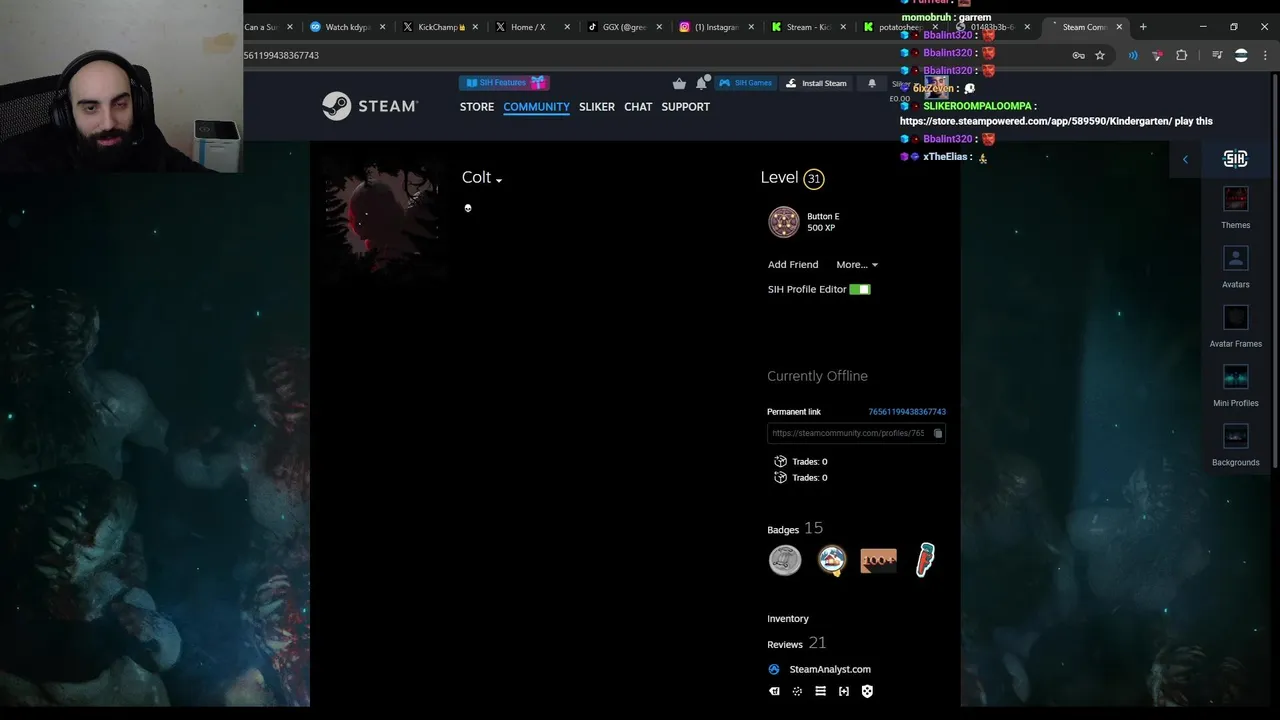Expand the More... dropdown
1280x720 pixels.
pyautogui.click(x=857, y=265)
